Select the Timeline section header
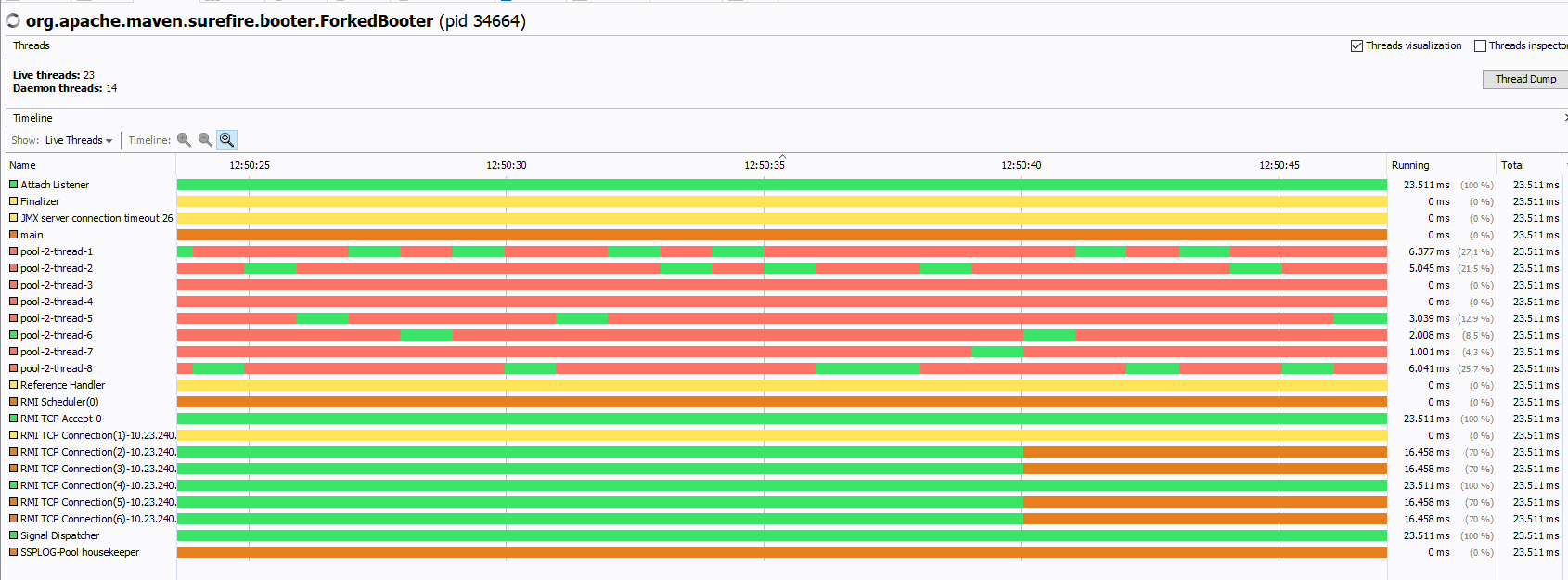 pyautogui.click(x=32, y=118)
